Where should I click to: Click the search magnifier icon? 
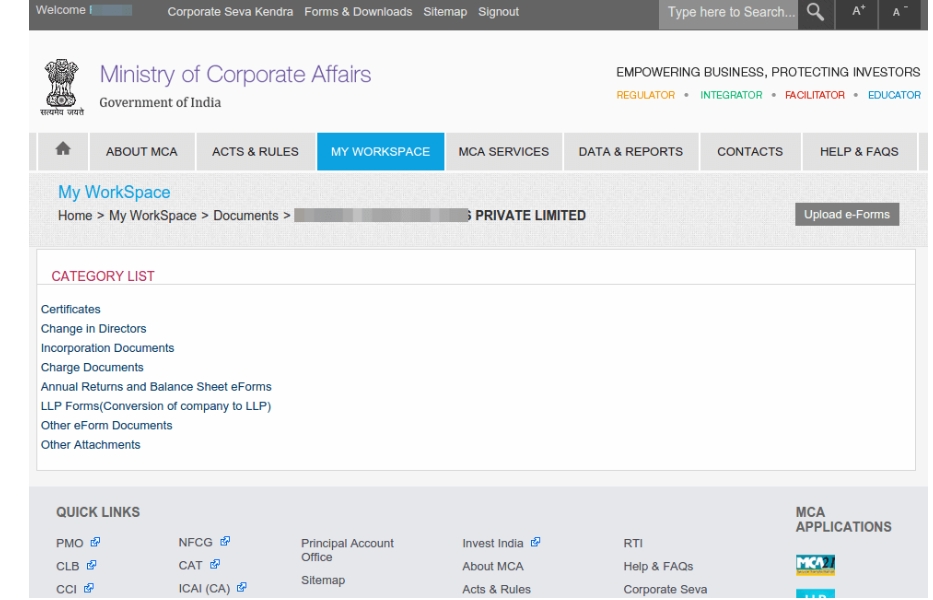[815, 12]
